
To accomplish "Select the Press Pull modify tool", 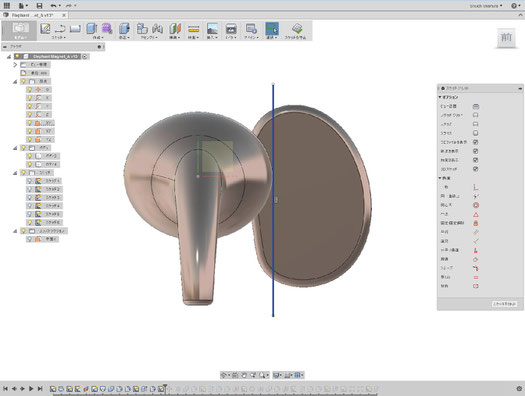I will pos(124,28).
